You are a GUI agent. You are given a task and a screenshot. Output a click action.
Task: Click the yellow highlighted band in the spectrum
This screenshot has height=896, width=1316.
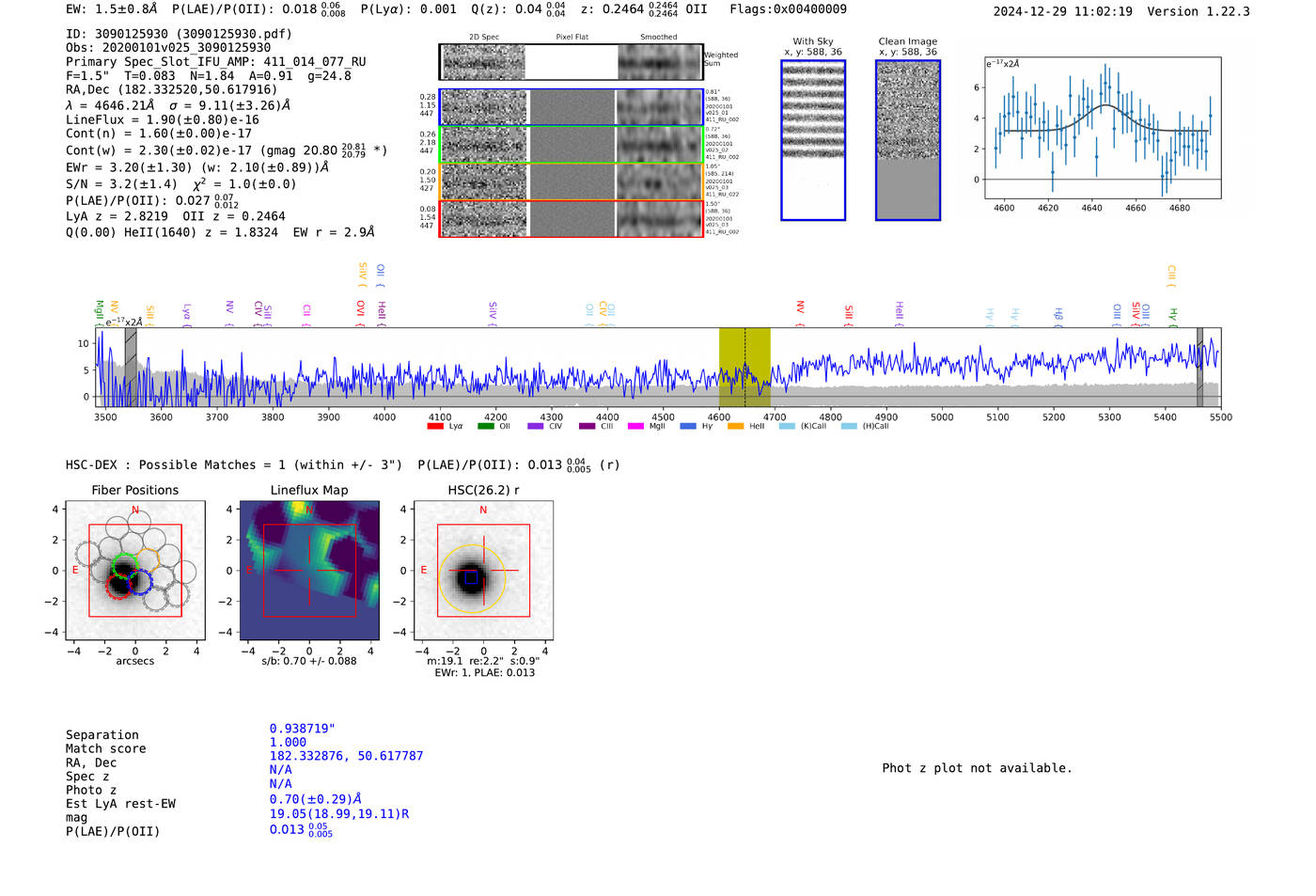[744, 367]
